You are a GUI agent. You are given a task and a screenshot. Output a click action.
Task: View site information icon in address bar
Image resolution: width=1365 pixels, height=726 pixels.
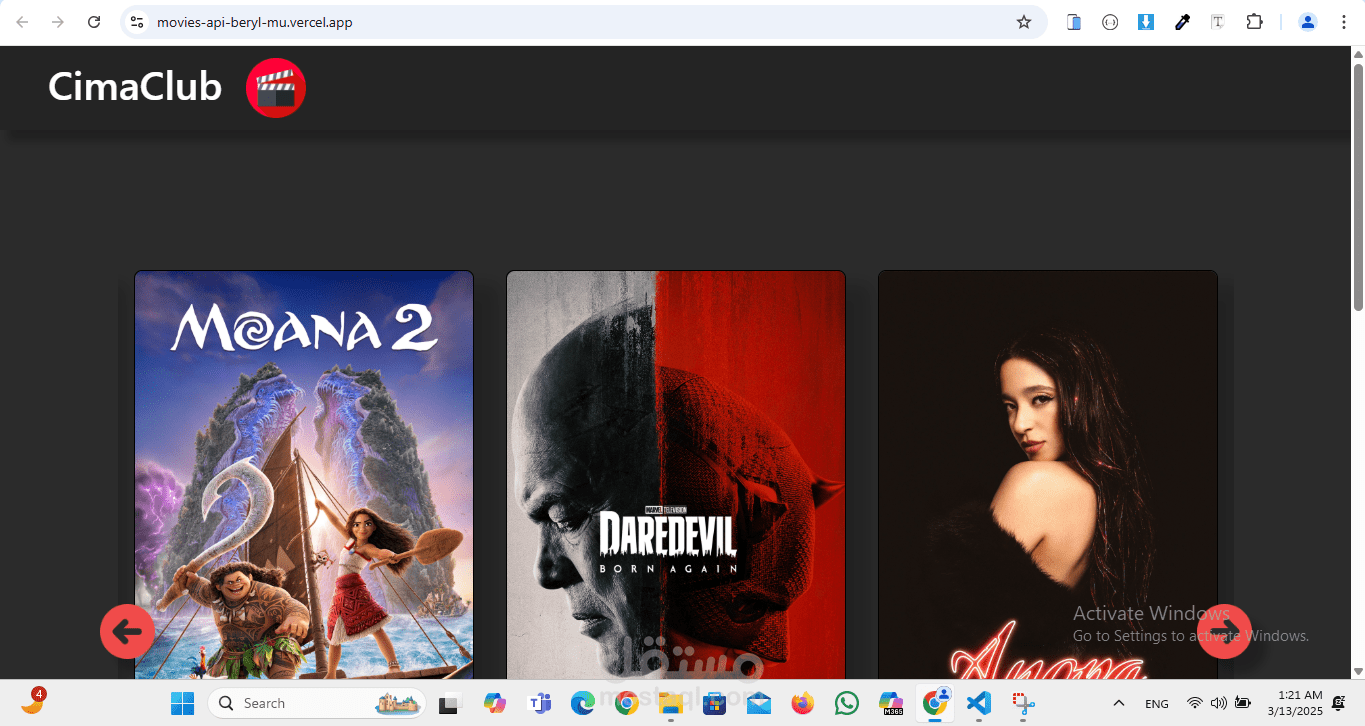coord(138,22)
